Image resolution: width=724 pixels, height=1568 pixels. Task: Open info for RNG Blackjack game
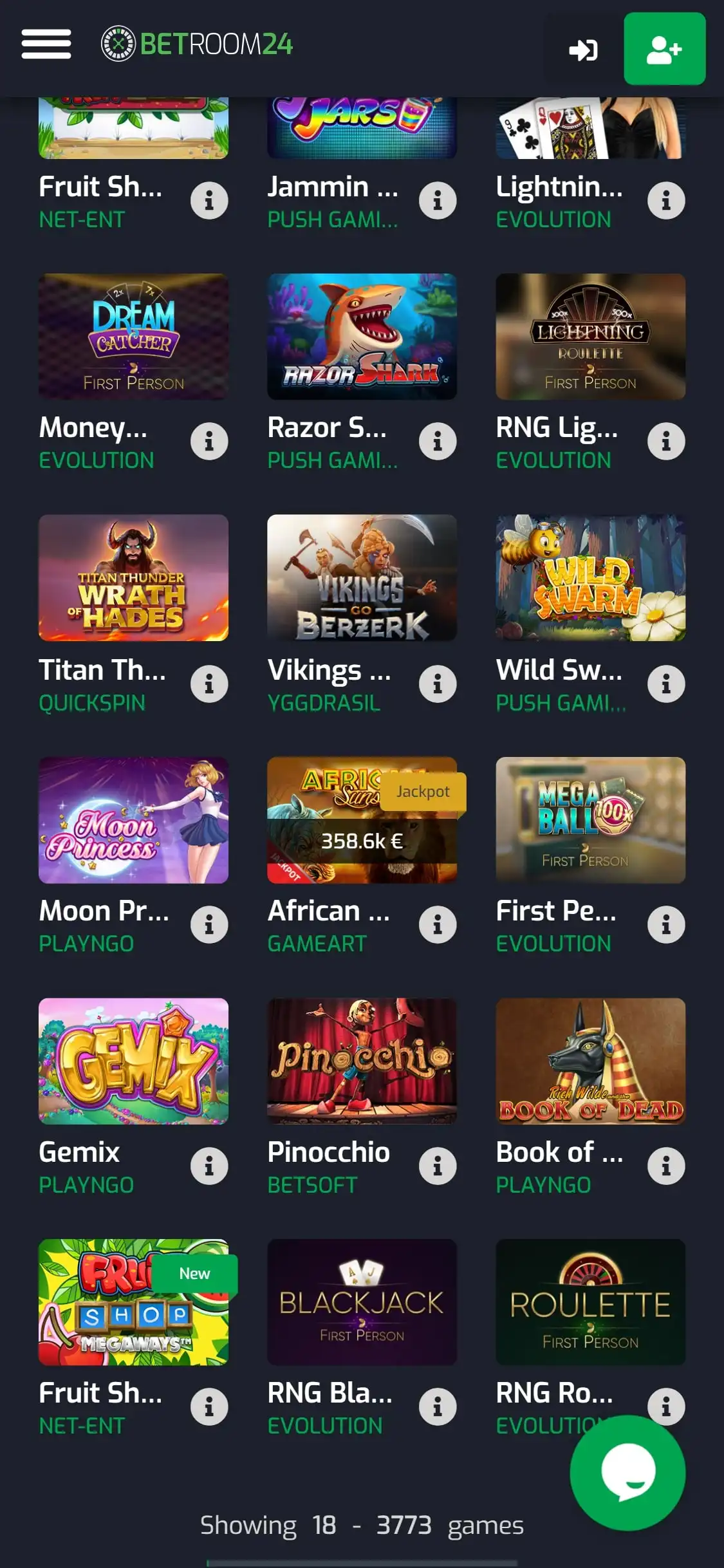tap(438, 1407)
